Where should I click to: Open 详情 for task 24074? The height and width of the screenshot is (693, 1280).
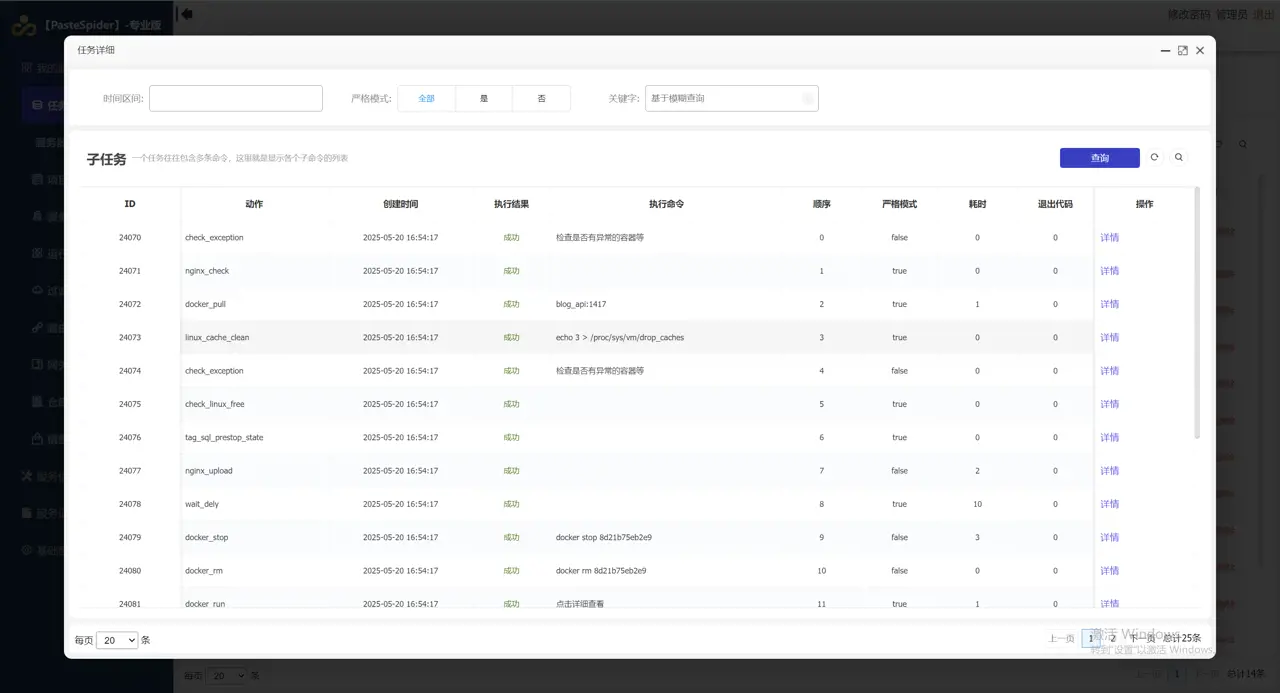tap(1110, 371)
